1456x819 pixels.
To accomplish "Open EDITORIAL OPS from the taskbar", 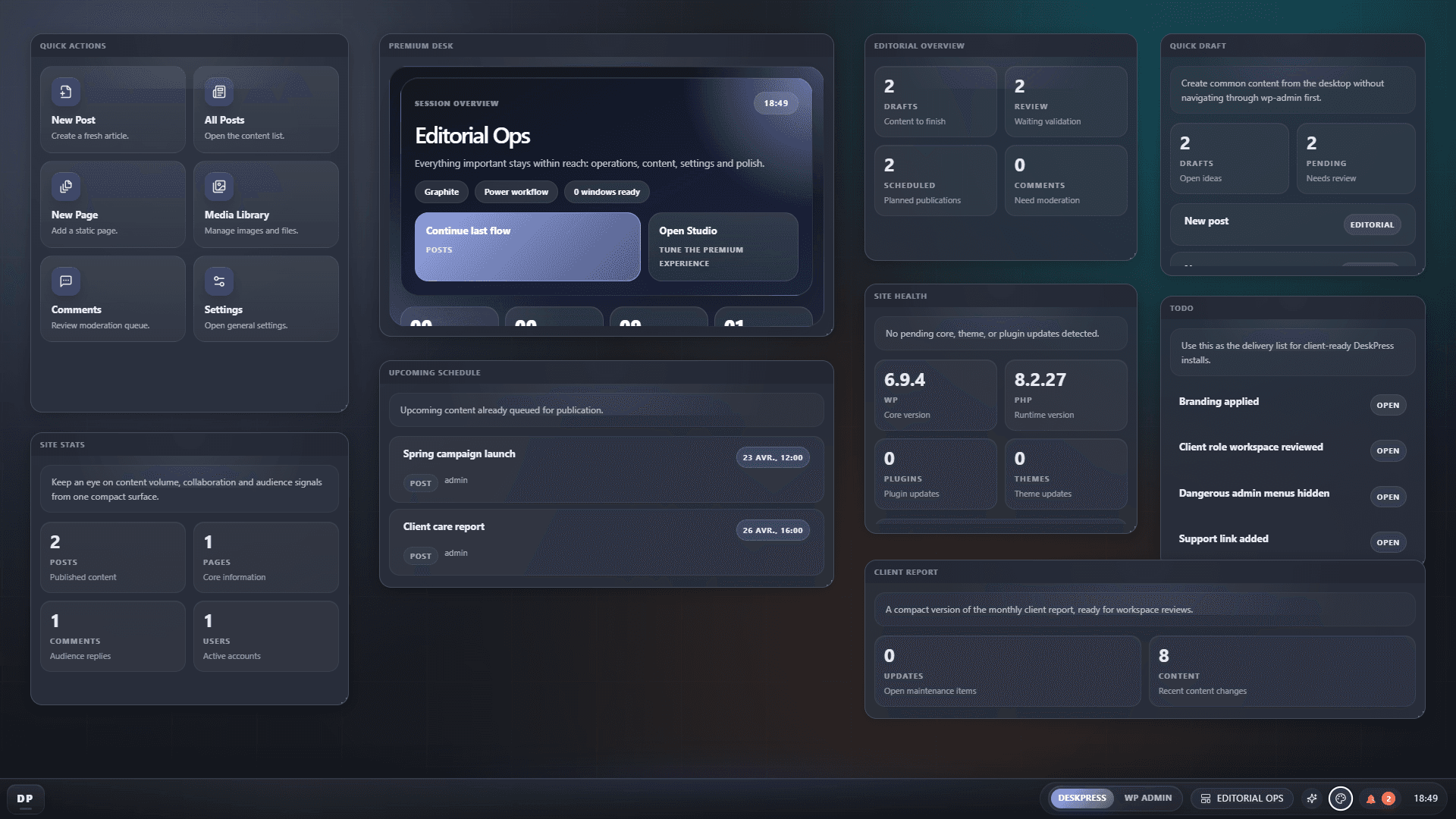I will 1241,798.
